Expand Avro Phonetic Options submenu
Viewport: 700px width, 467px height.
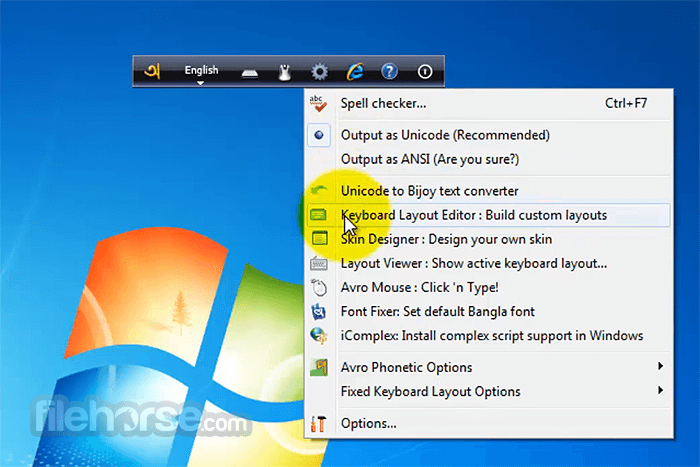(489, 367)
